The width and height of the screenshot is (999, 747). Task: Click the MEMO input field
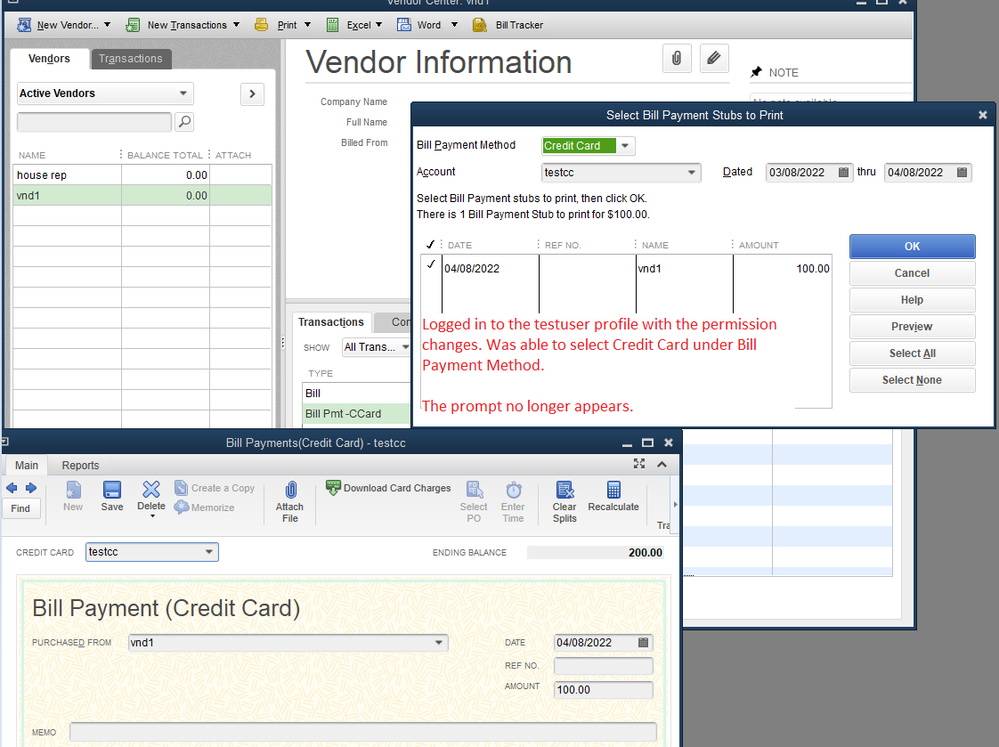tap(363, 732)
